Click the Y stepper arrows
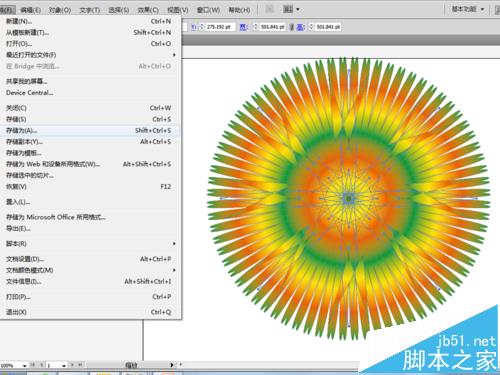 point(202,27)
